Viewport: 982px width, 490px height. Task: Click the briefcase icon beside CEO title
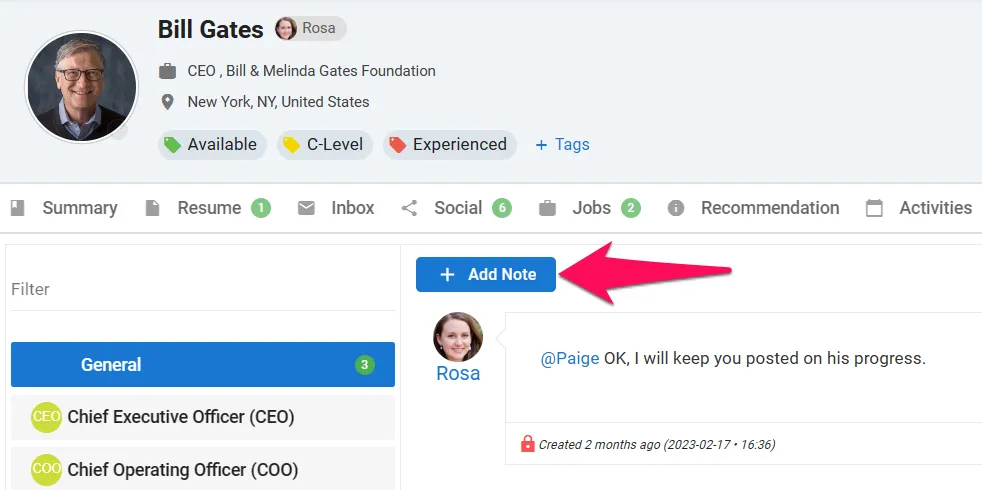pos(167,71)
